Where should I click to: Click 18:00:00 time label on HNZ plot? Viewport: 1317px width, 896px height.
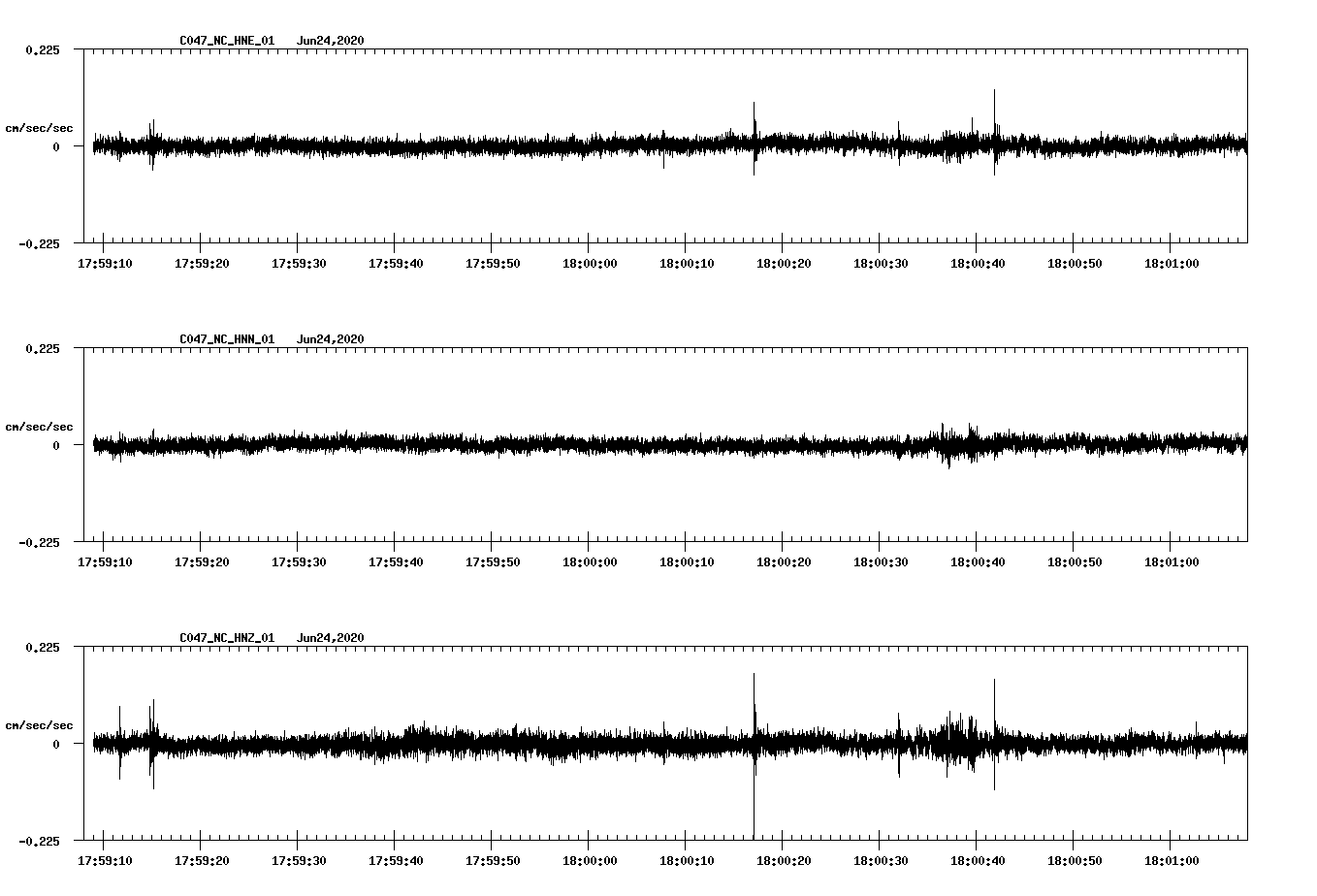tap(590, 861)
